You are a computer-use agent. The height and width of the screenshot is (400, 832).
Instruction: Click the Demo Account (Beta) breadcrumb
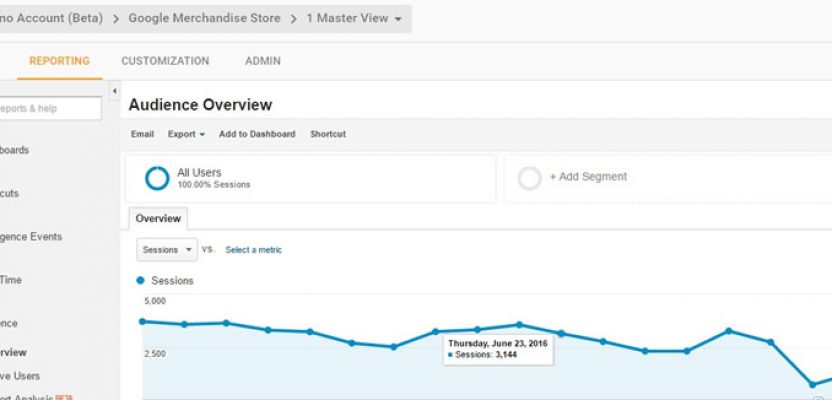(x=51, y=18)
